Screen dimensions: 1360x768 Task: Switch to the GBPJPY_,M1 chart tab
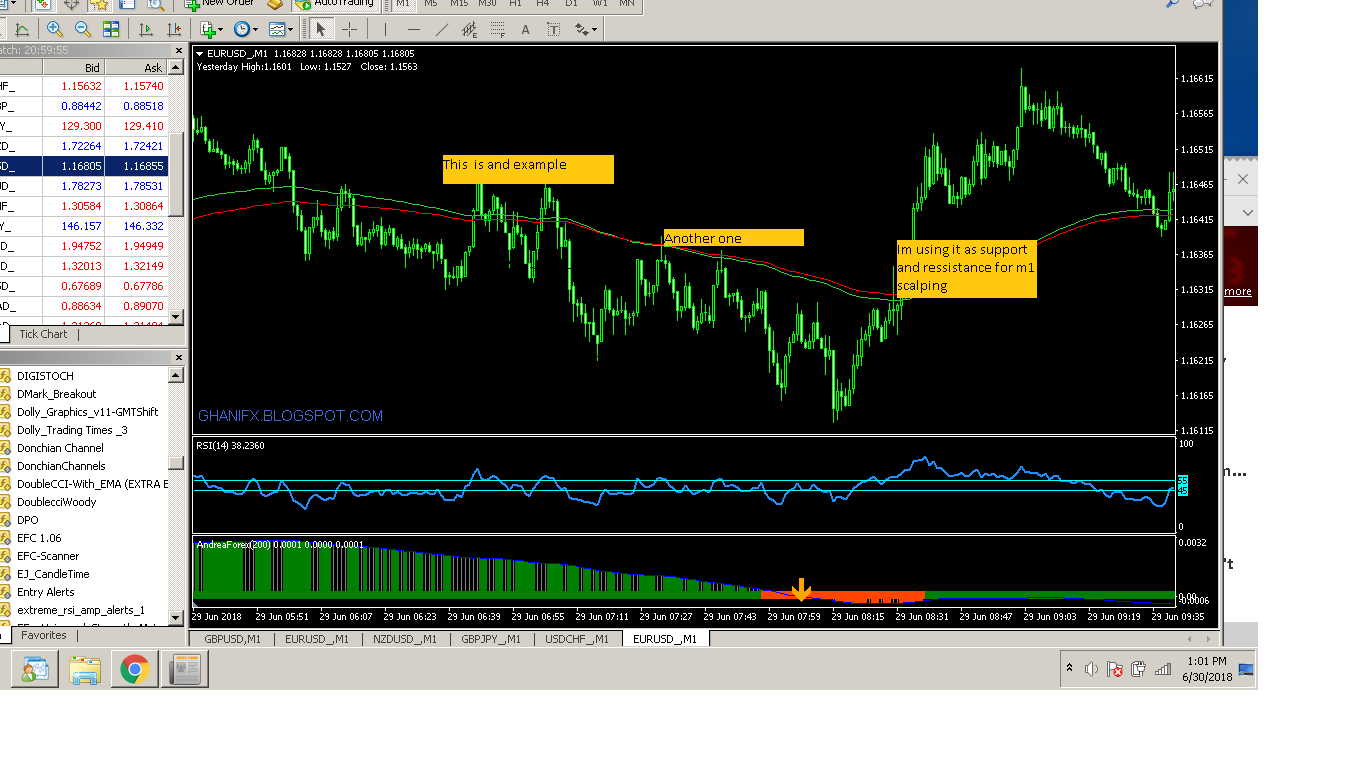pos(490,638)
